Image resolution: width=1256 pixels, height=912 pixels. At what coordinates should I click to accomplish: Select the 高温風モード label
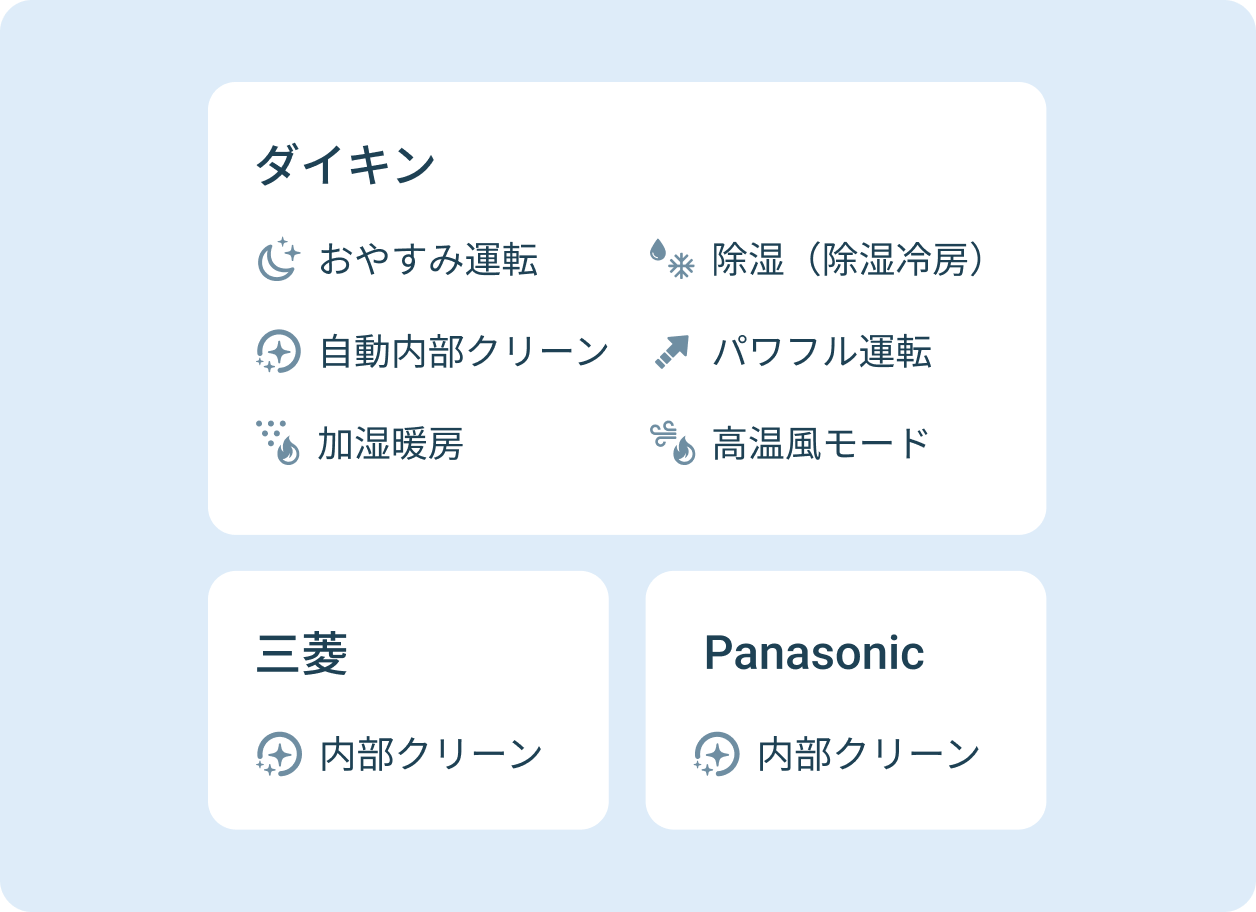click(x=821, y=443)
